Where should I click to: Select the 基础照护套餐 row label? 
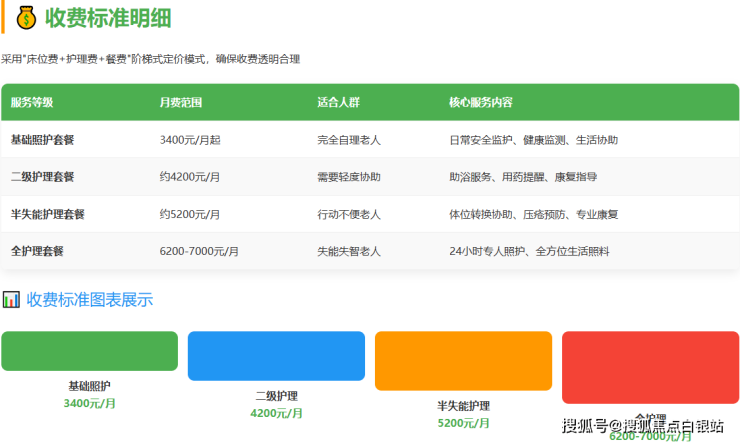(42, 140)
